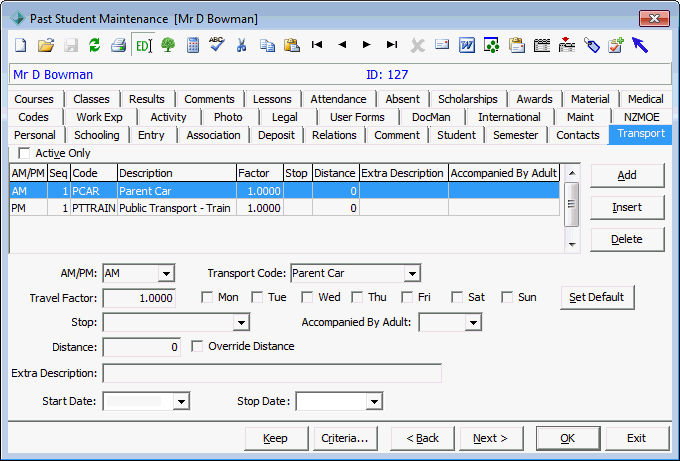Image resolution: width=680 pixels, height=461 pixels.
Task: Click the transport list scrollbar thumb
Action: pyautogui.click(x=571, y=204)
